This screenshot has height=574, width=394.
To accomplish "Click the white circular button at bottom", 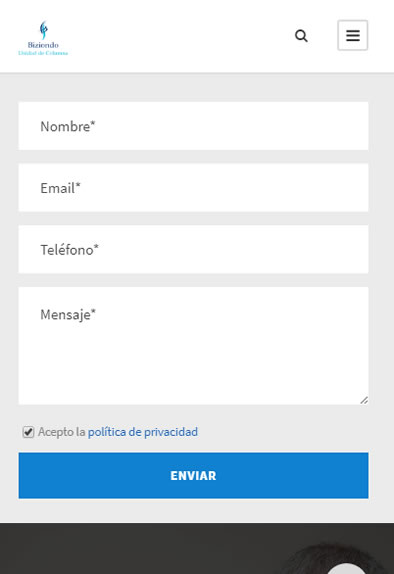I will [347, 569].
